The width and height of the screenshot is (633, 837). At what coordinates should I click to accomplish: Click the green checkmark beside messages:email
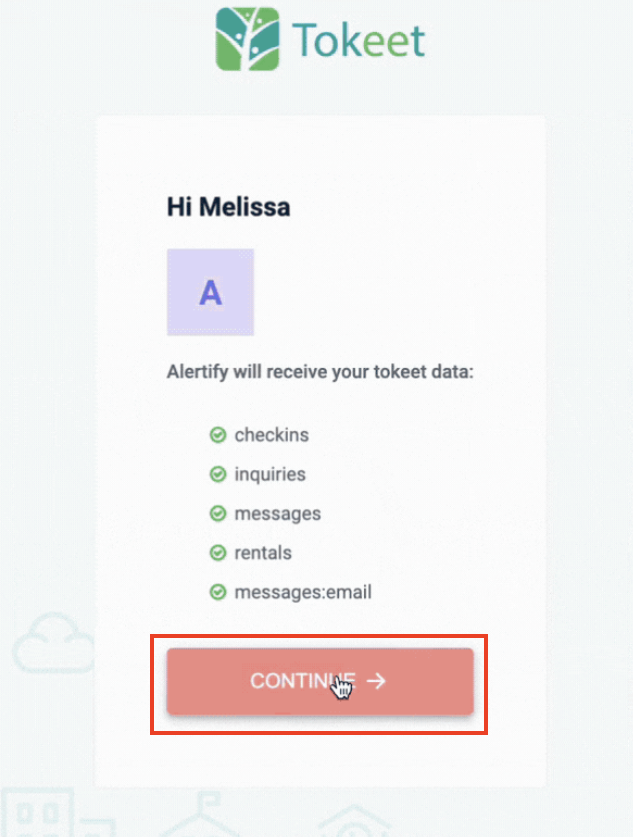pos(217,592)
